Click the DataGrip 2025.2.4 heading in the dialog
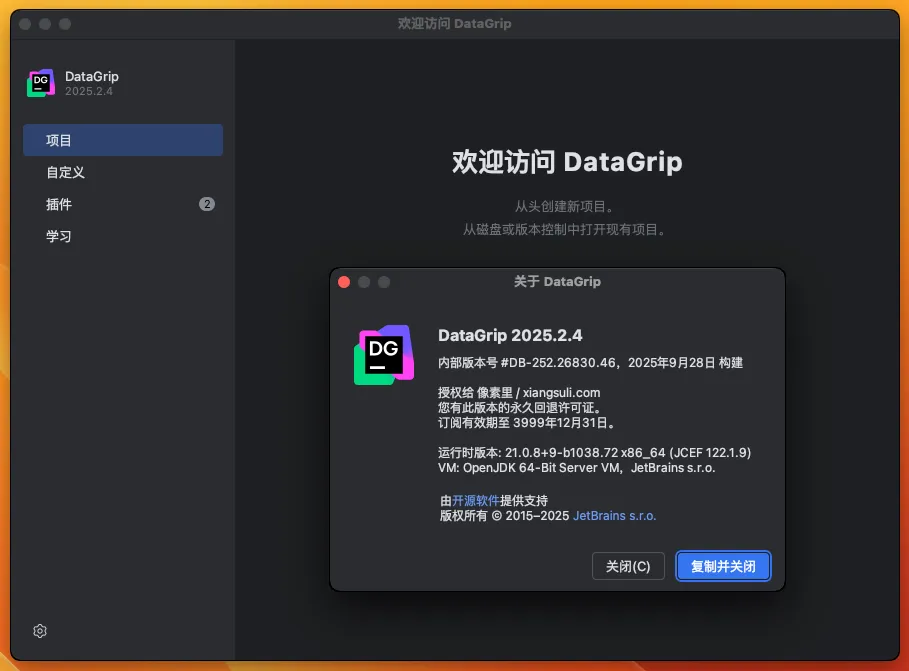 point(510,335)
